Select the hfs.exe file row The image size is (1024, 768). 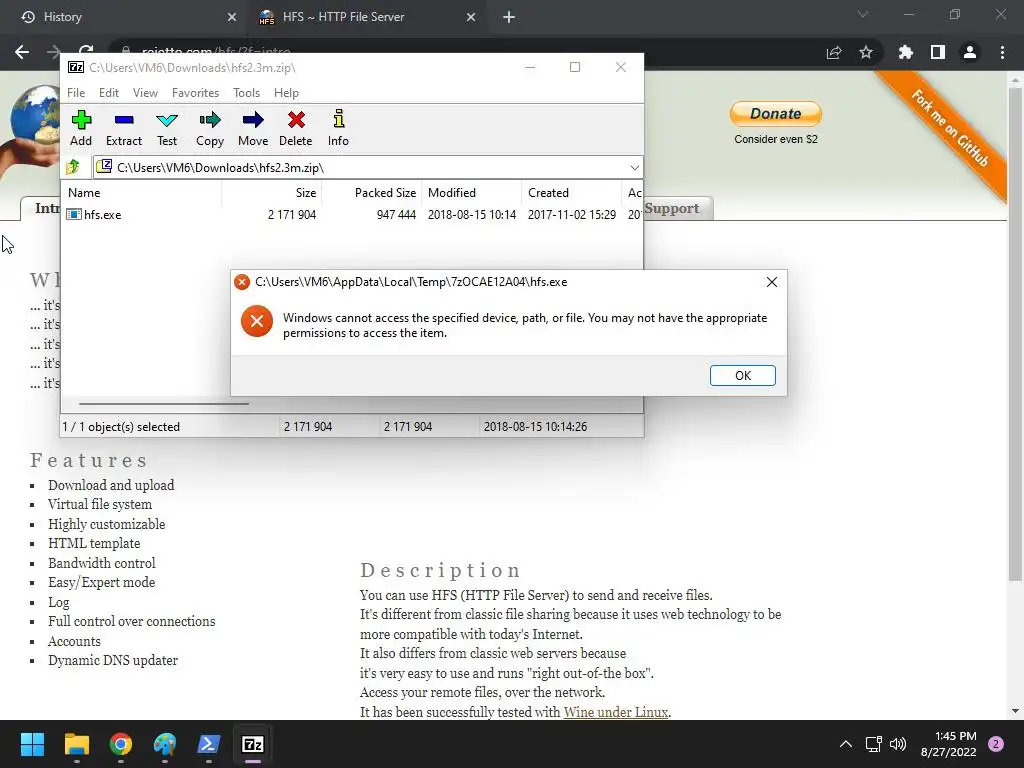[x=351, y=214]
